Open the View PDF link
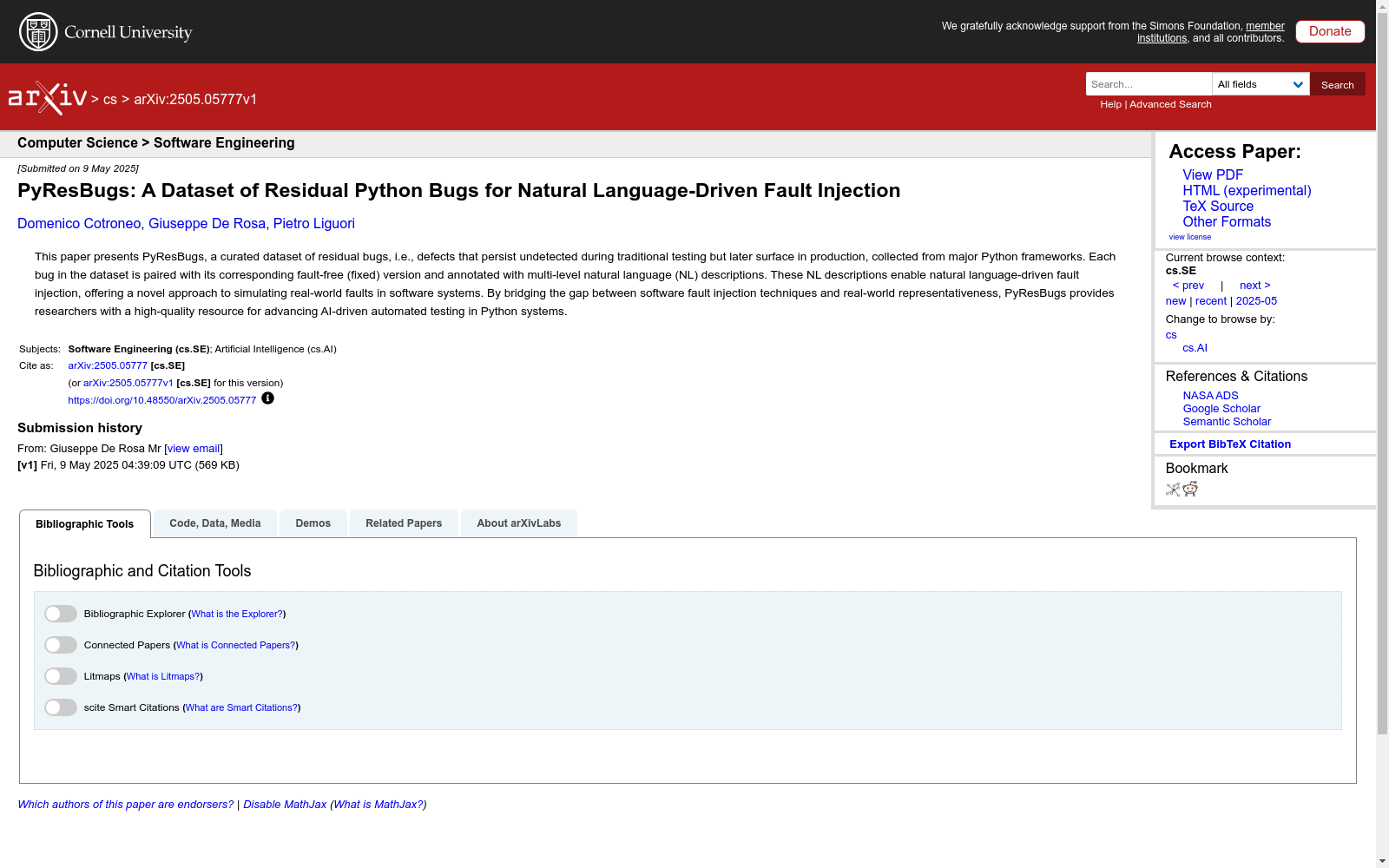 pyautogui.click(x=1213, y=174)
